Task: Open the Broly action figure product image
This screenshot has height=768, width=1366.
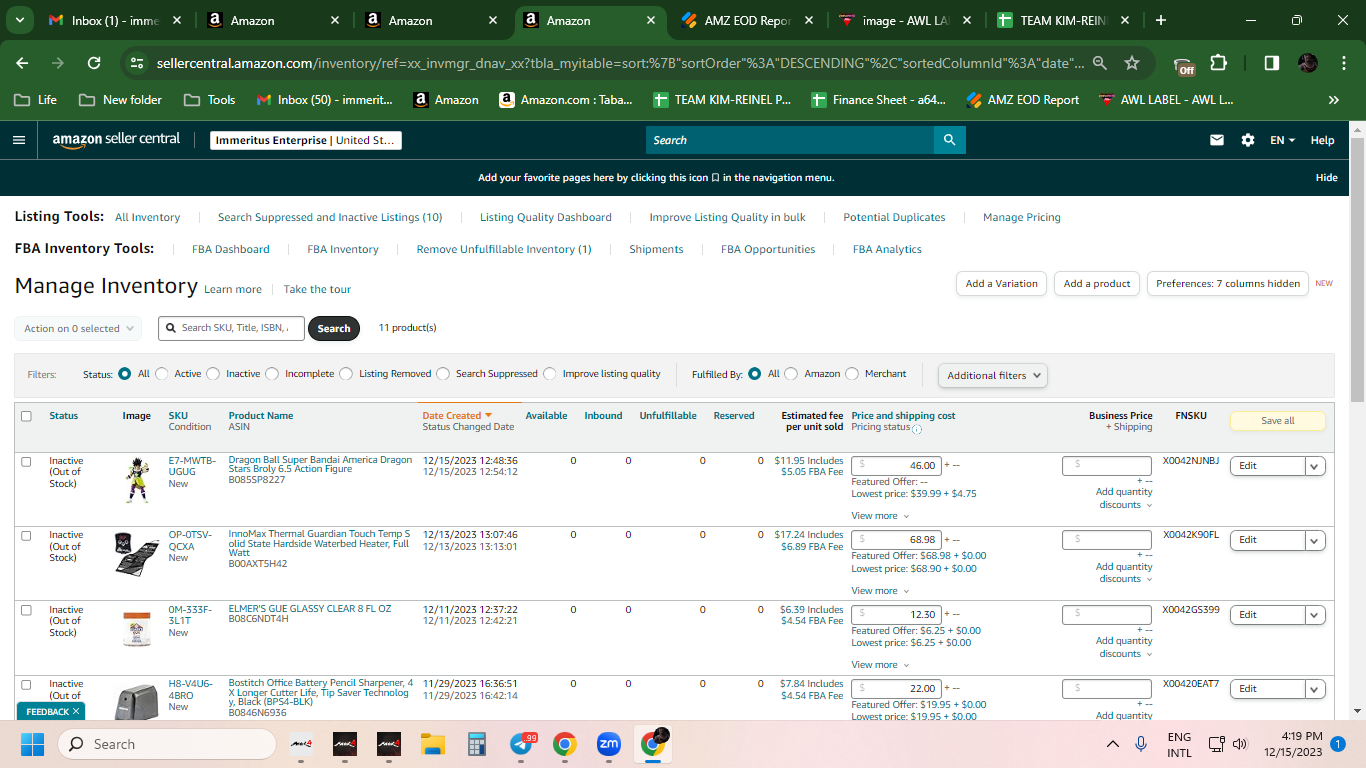Action: click(137, 480)
